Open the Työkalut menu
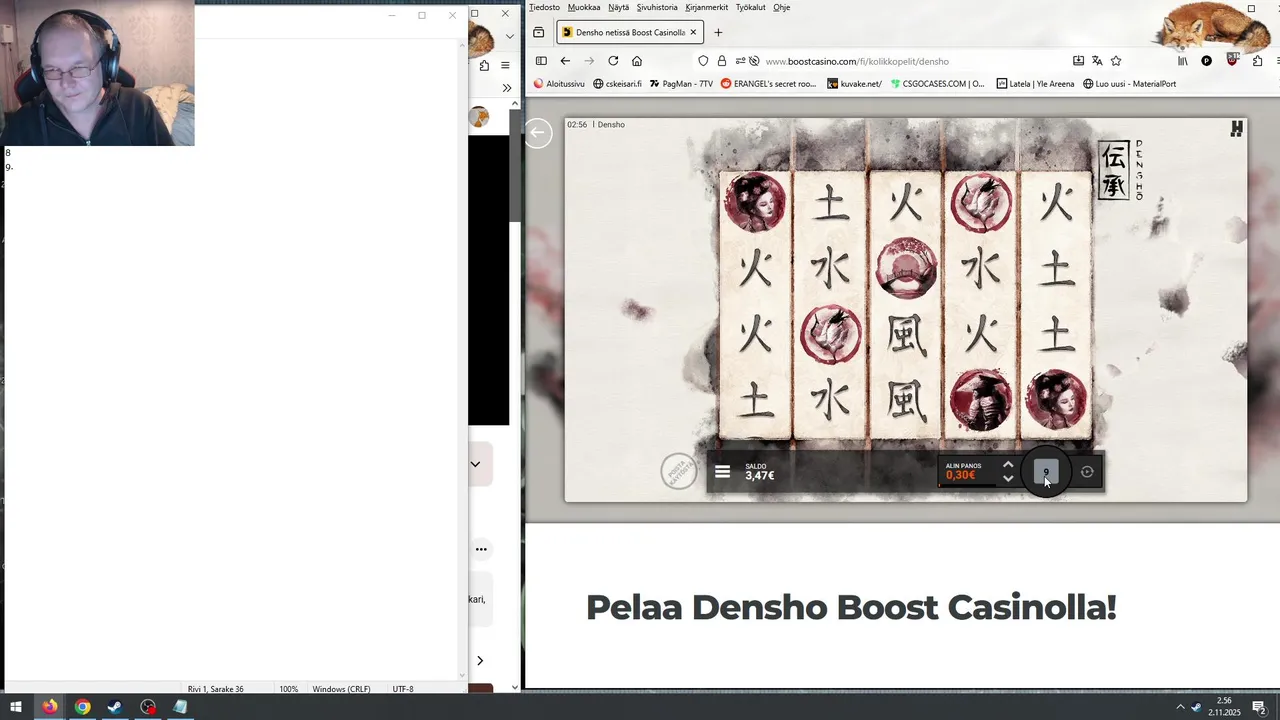The height and width of the screenshot is (720, 1280). click(x=750, y=7)
